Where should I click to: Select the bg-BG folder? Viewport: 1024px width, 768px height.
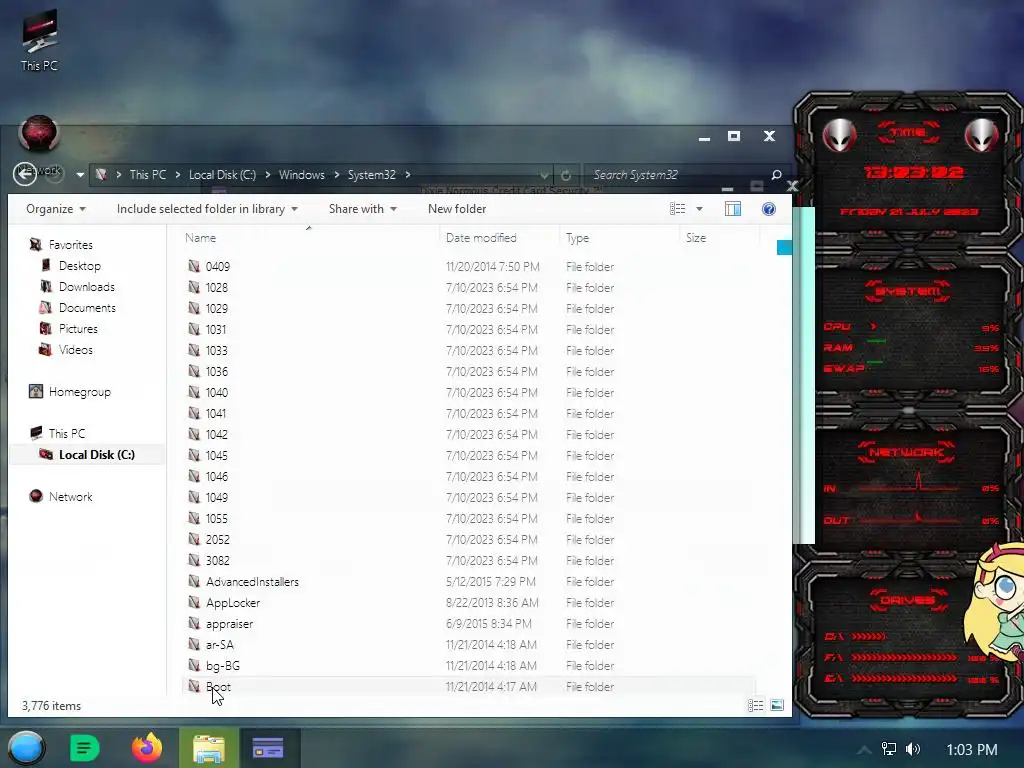[x=223, y=665]
